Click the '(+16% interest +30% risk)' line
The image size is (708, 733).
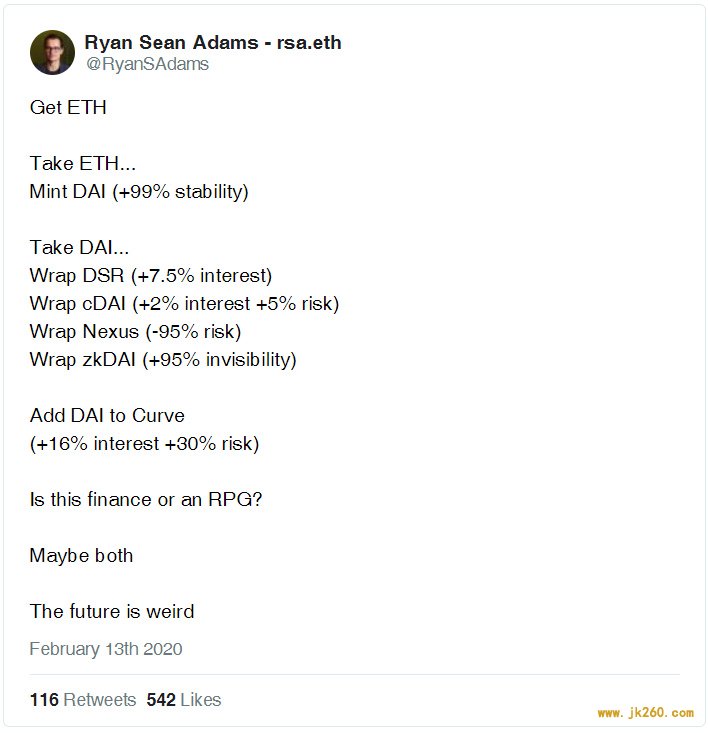click(144, 444)
